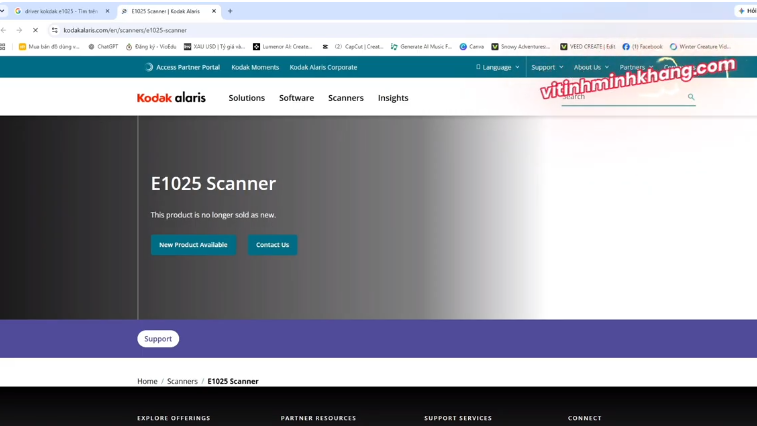This screenshot has width=757, height=426.
Task: Click EXPLORE OFFERINGS footer heading
Action: point(174,418)
